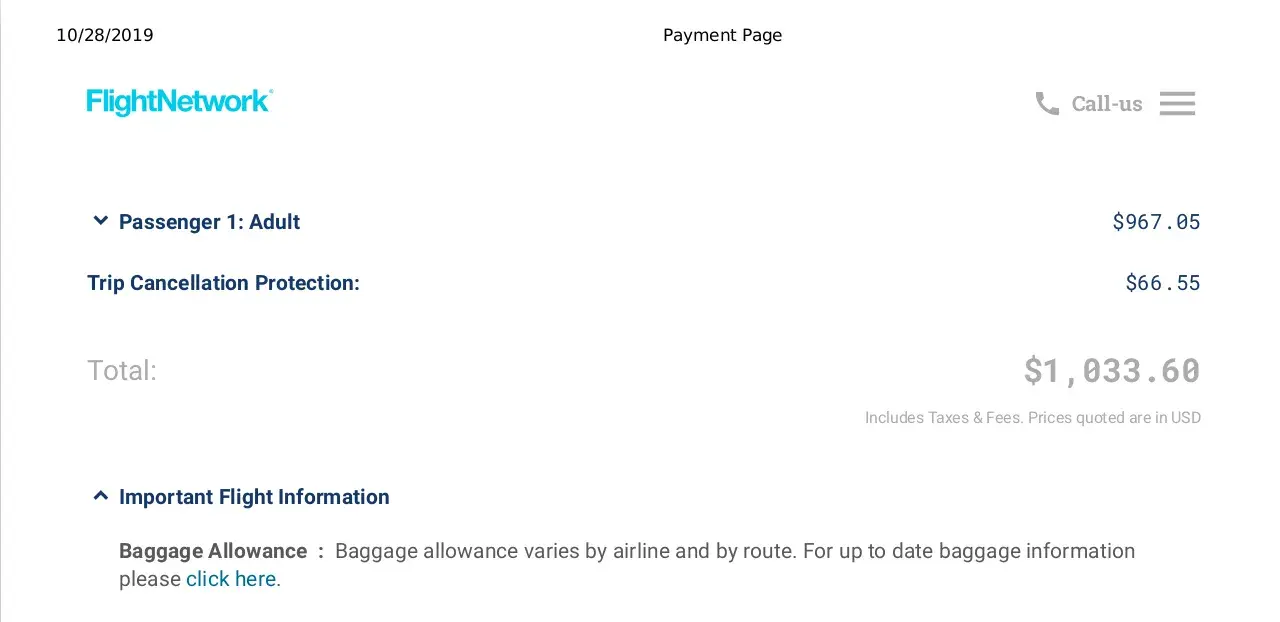Screen dimensions: 1280x622
Task: Click the Total label
Action: click(122, 371)
